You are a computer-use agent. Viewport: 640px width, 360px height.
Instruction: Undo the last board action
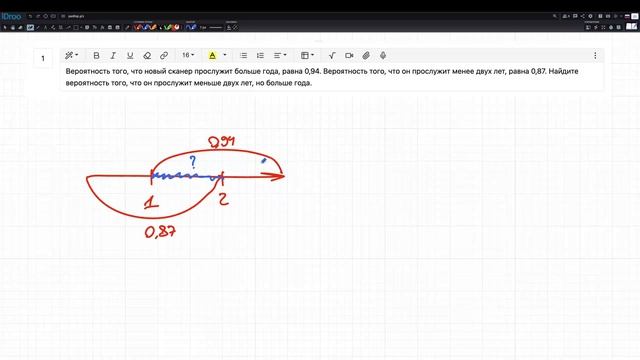30,16
